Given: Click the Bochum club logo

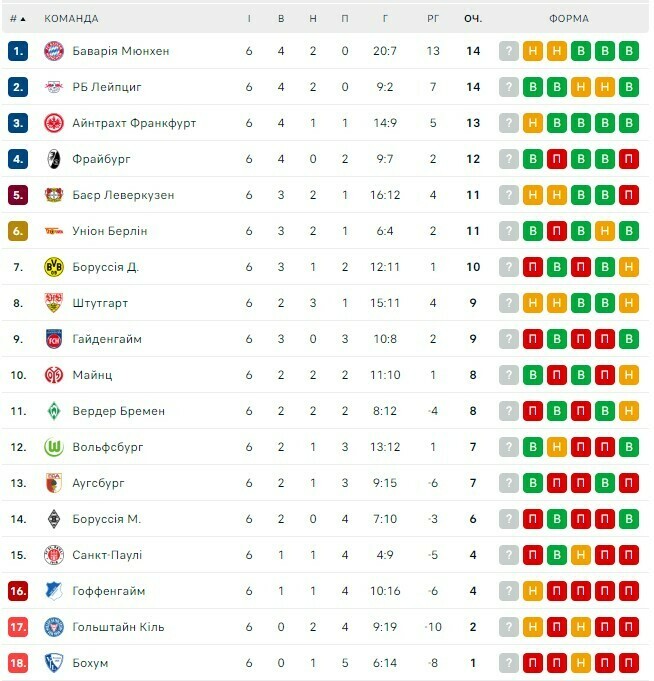Looking at the screenshot, I should 54,663.
